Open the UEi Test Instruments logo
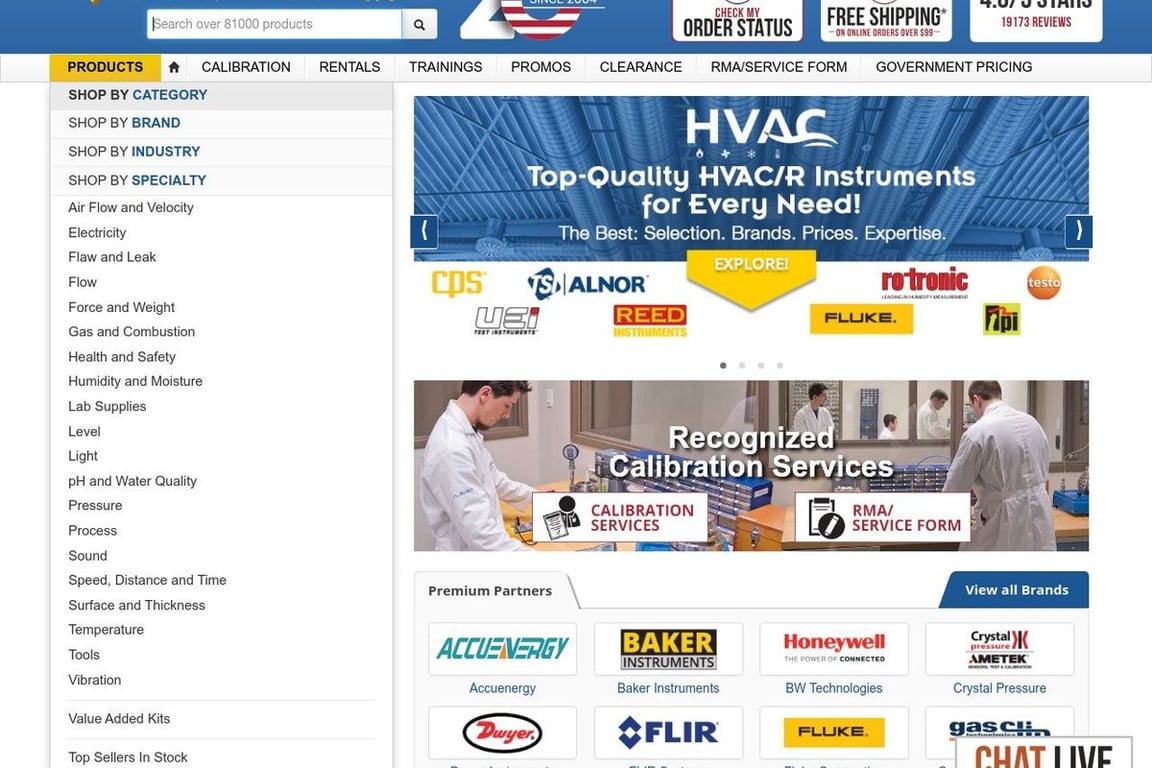The width and height of the screenshot is (1152, 768). coord(507,320)
